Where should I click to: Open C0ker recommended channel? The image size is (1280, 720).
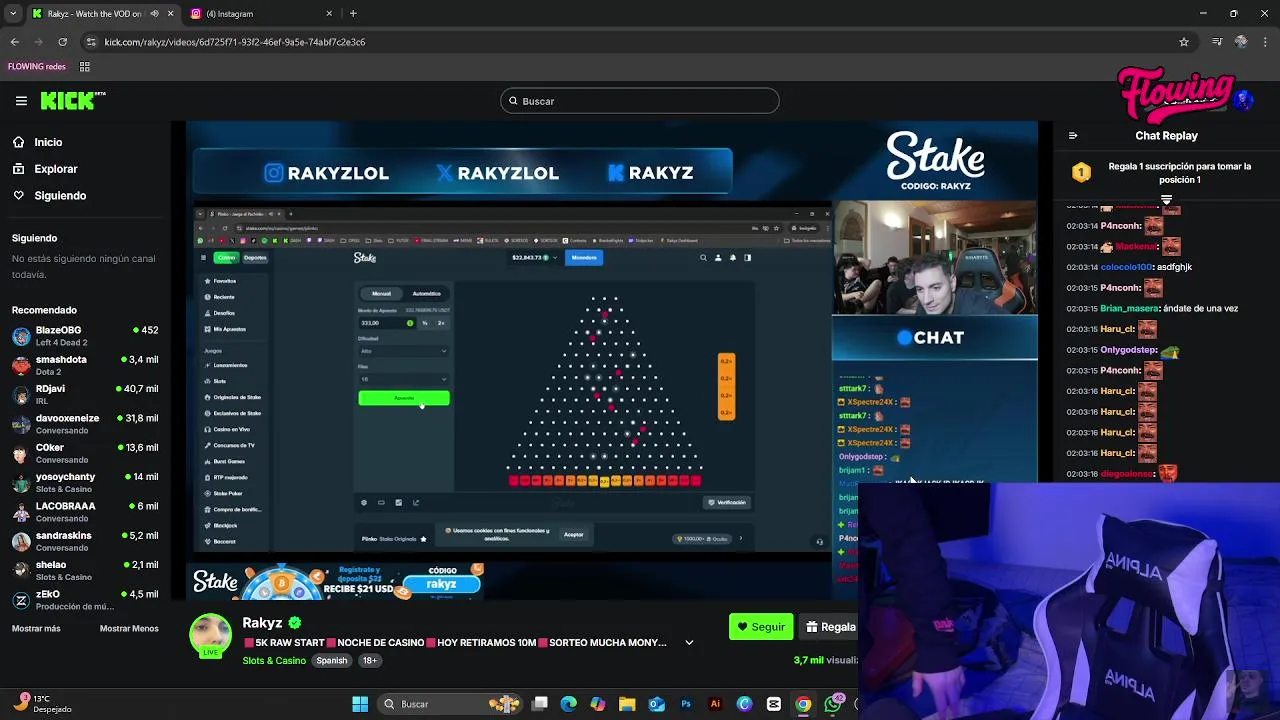pyautogui.click(x=85, y=453)
